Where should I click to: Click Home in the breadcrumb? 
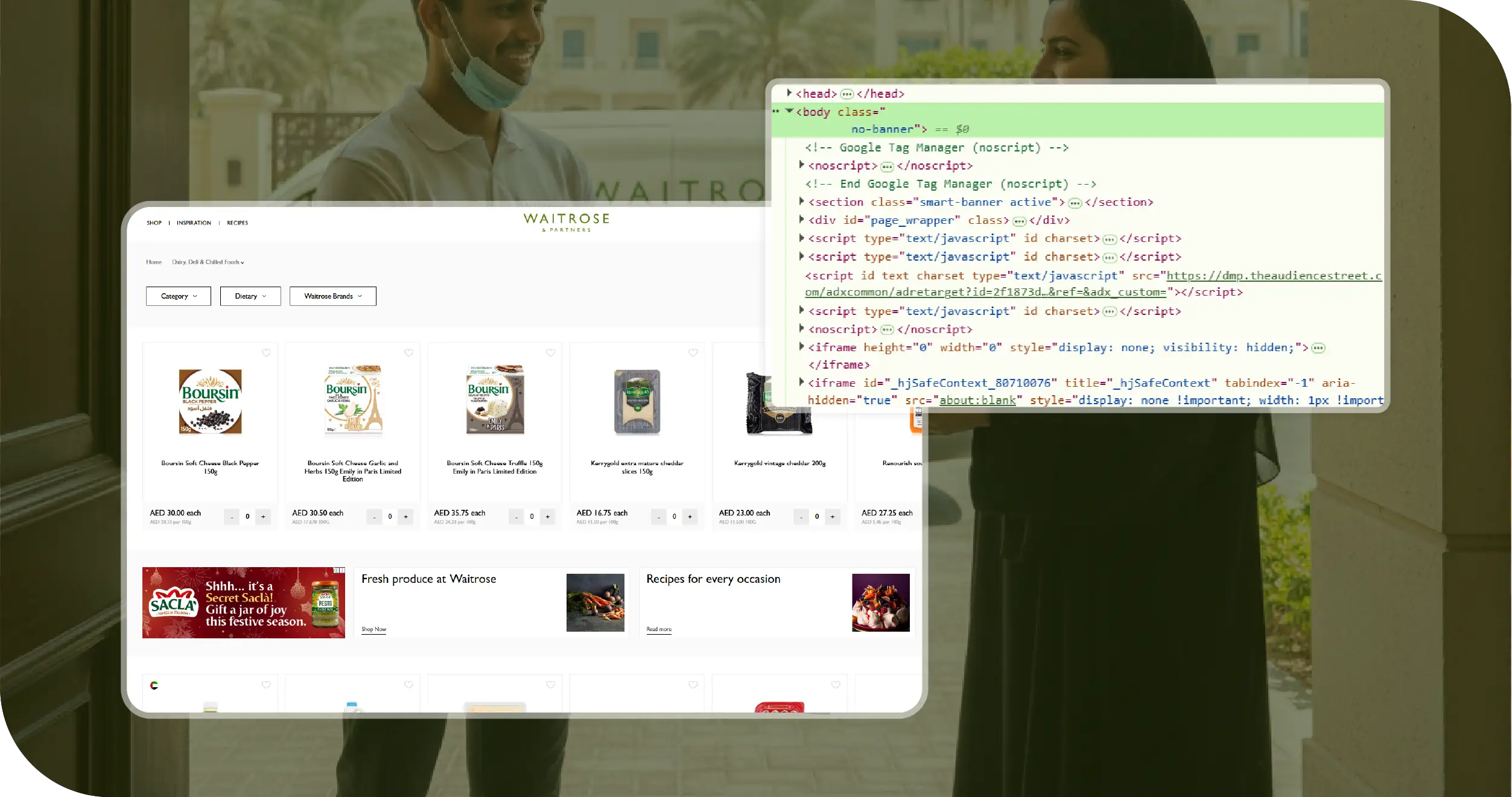(154, 262)
